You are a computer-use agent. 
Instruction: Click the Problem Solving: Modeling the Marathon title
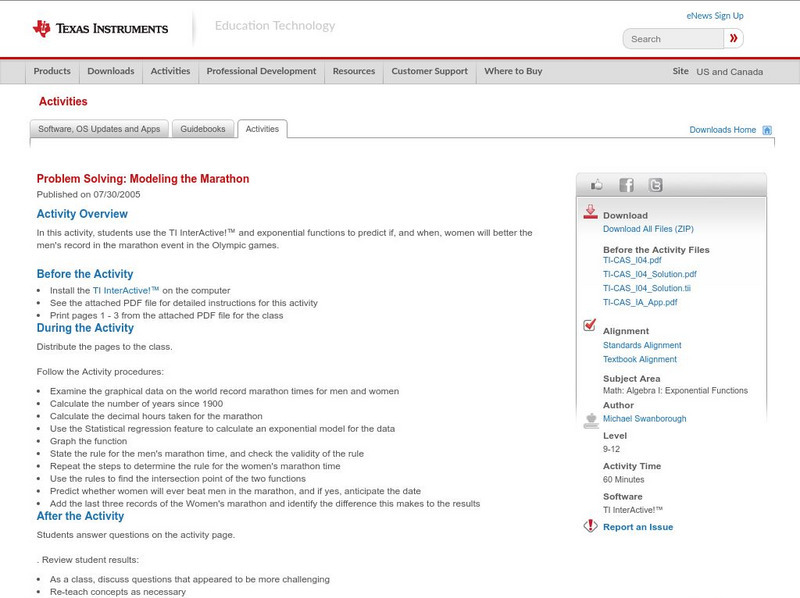click(x=143, y=179)
